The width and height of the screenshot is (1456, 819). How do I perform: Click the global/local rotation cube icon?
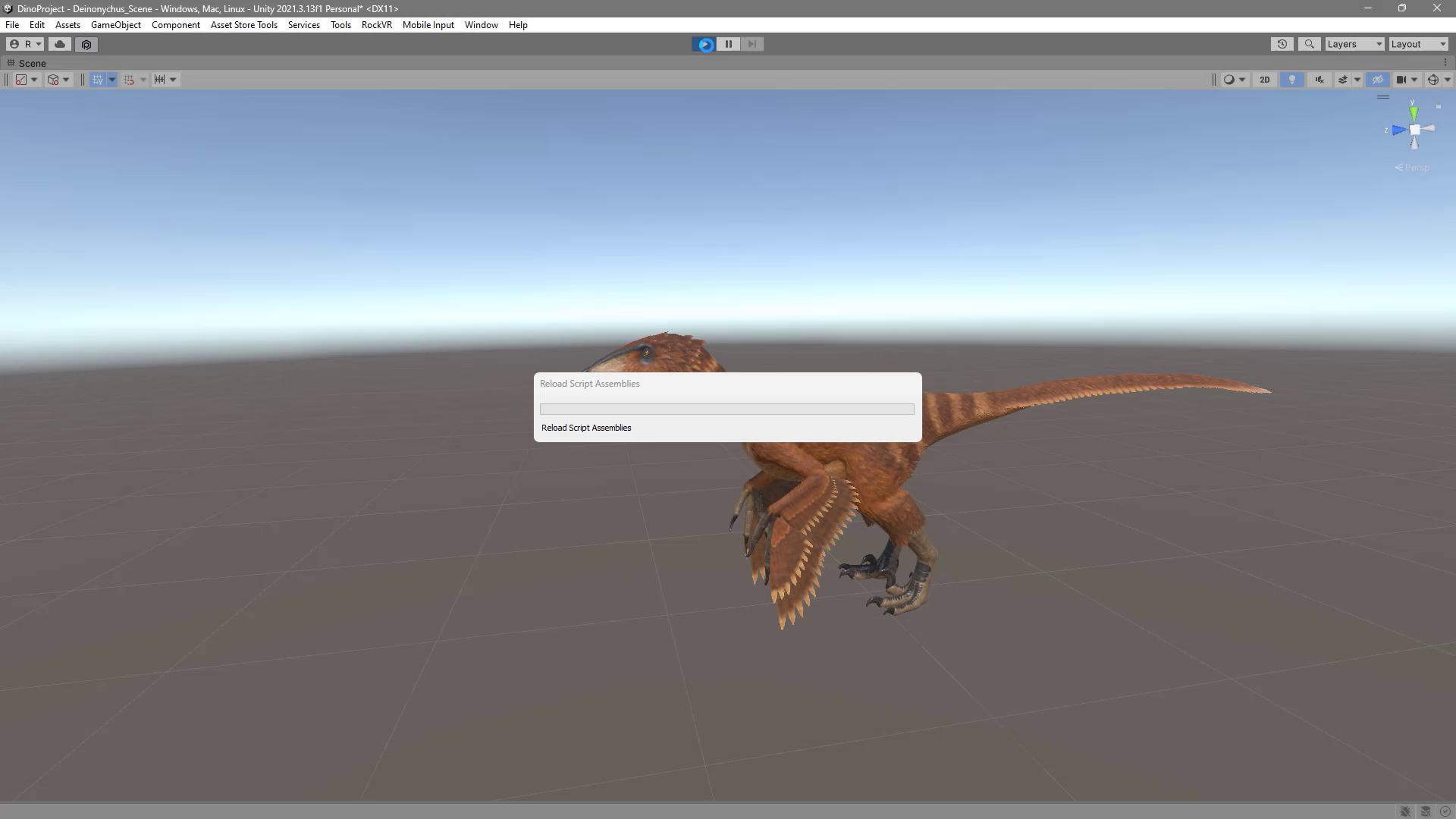(x=53, y=80)
